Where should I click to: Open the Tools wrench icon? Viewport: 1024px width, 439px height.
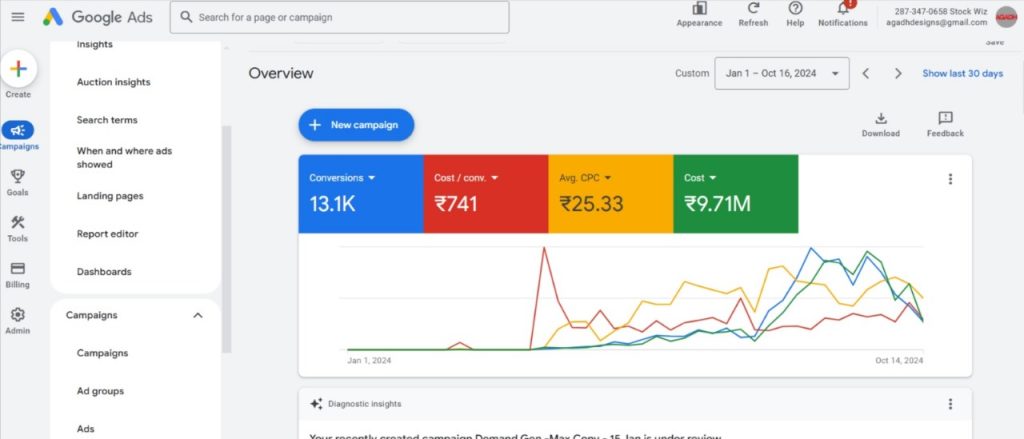pos(18,222)
